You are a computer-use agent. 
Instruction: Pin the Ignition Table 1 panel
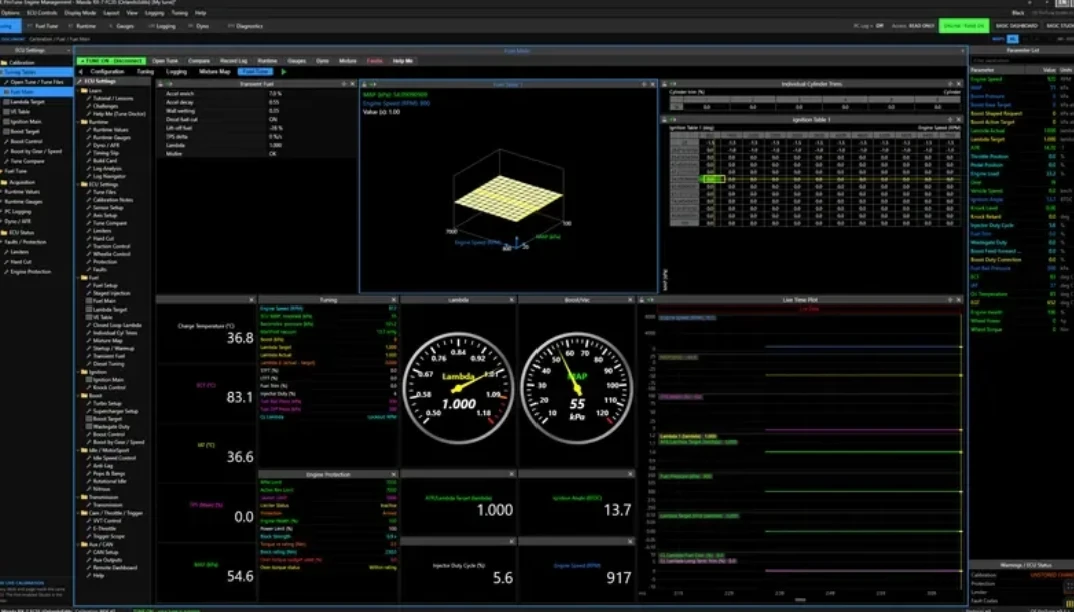[x=950, y=120]
